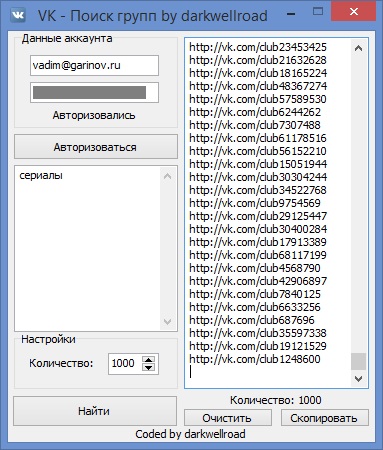Click the VK logo icon in title bar
This screenshot has width=383, height=450.
tap(18, 15)
